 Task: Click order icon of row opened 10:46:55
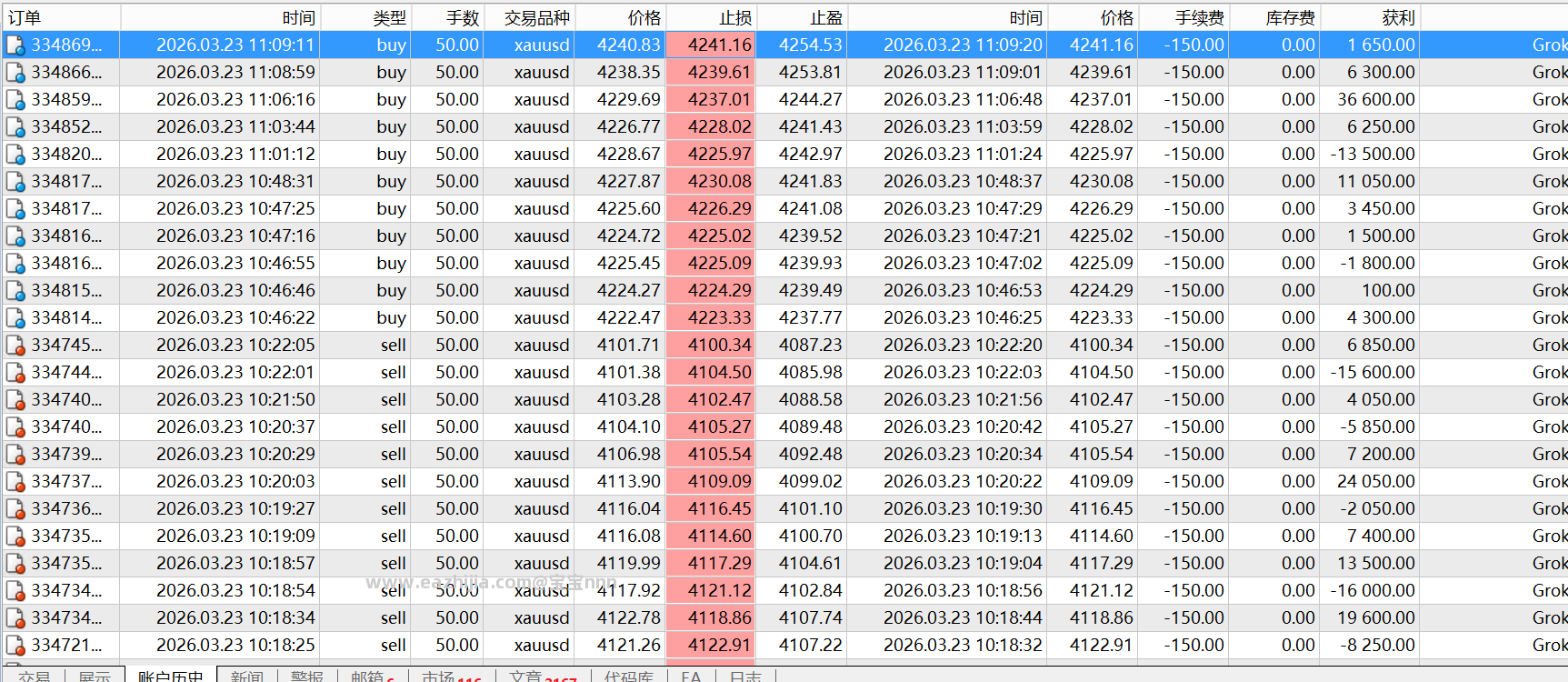coord(15,264)
